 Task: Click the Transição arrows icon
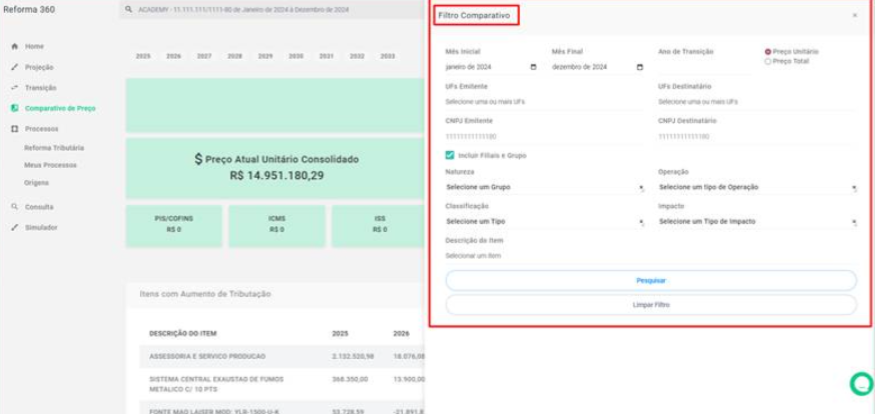point(15,88)
